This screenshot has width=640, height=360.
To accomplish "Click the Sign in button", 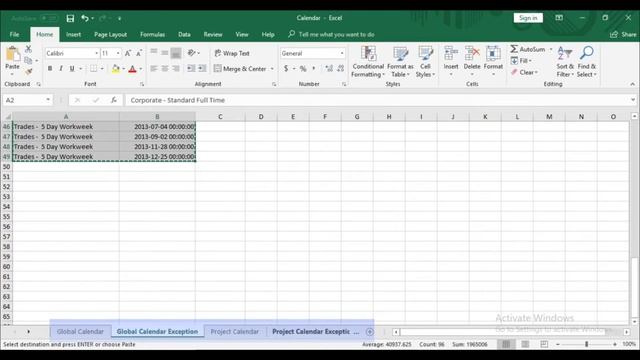I will click(x=528, y=18).
